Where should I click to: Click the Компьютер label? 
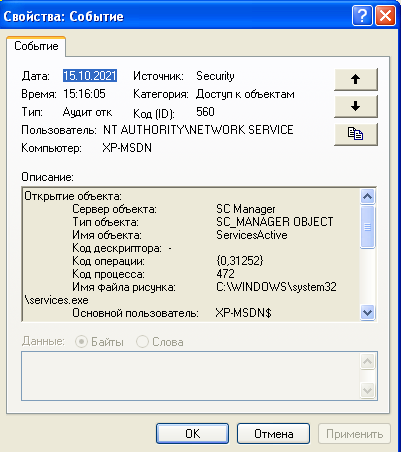[51, 148]
